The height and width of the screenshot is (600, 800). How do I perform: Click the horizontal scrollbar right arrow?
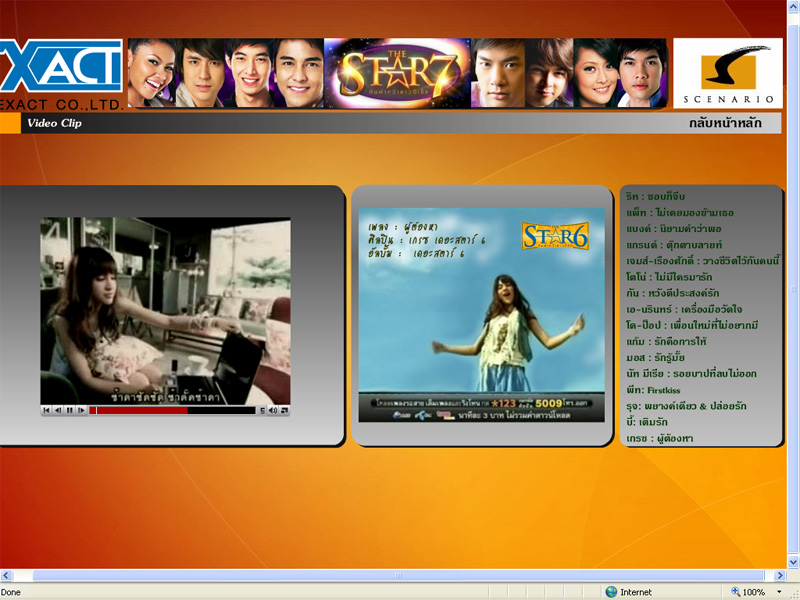(779, 576)
